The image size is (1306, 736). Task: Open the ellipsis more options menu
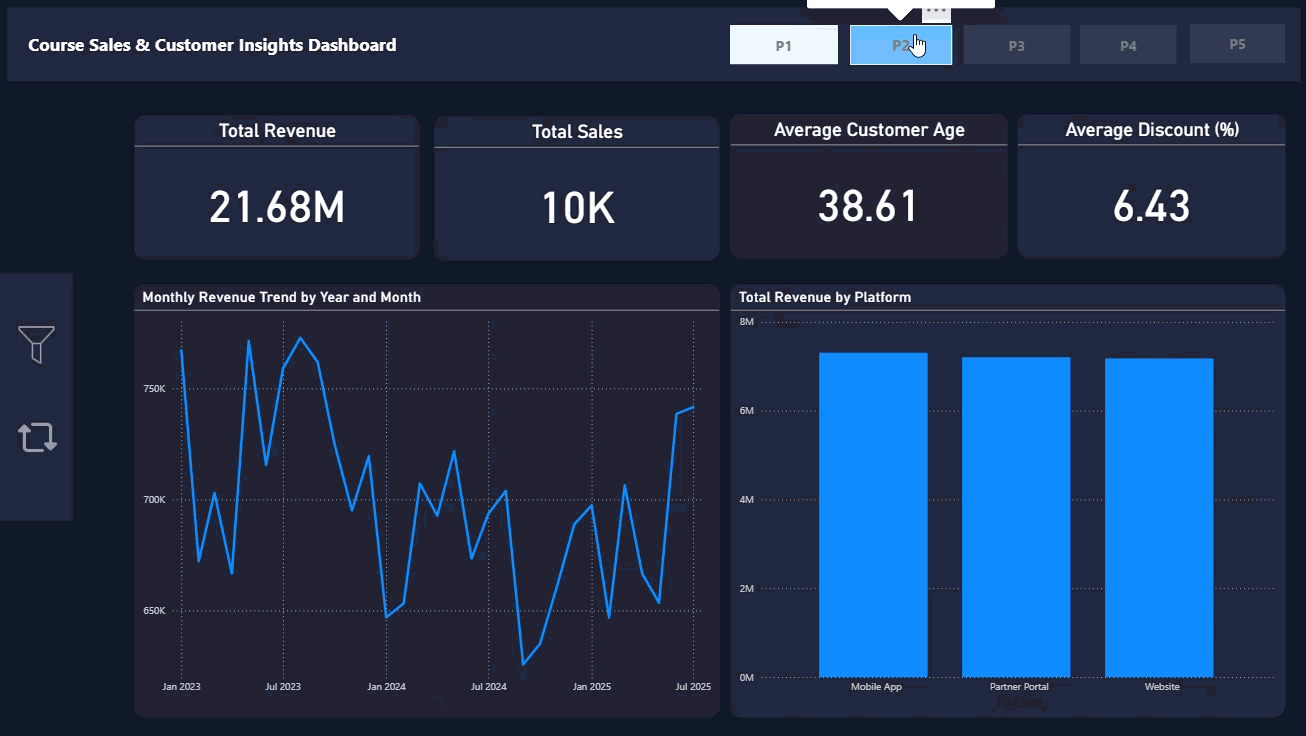coord(935,10)
